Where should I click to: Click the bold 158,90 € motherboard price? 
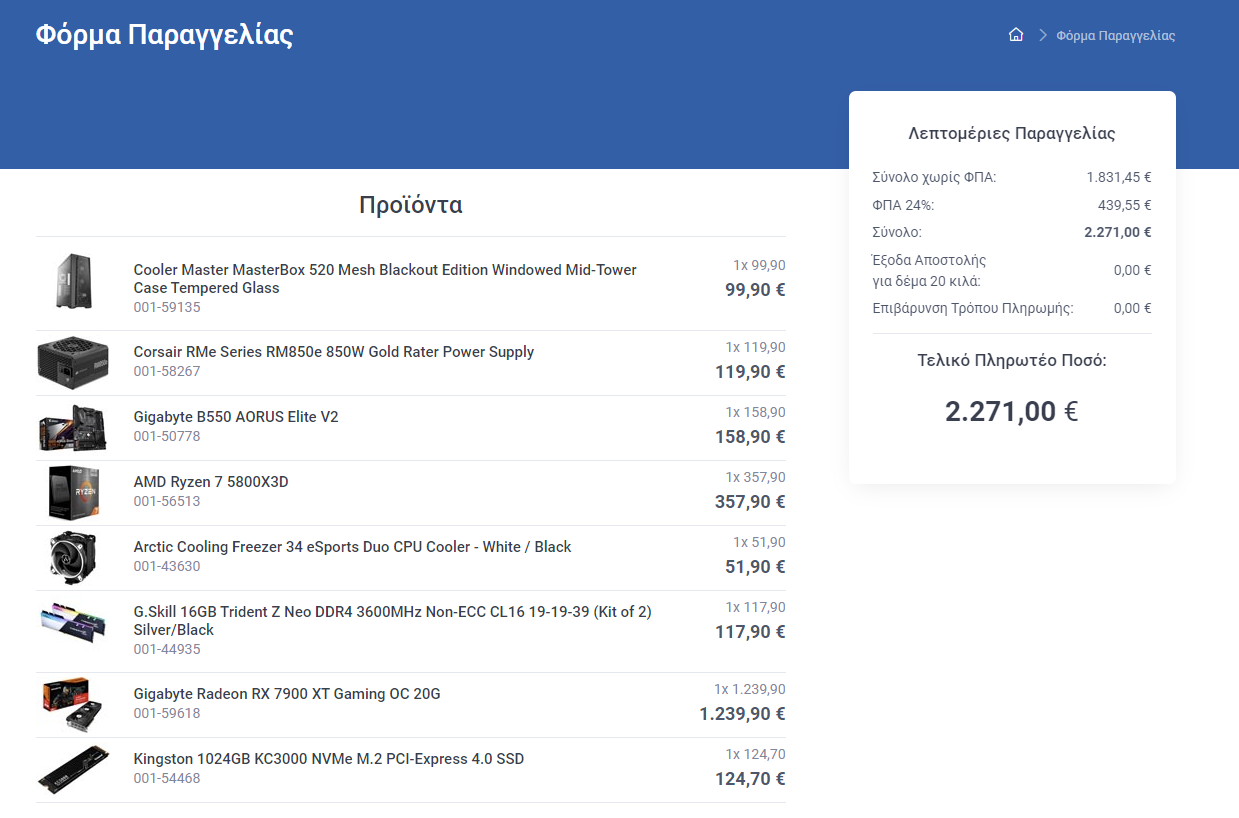tap(750, 437)
